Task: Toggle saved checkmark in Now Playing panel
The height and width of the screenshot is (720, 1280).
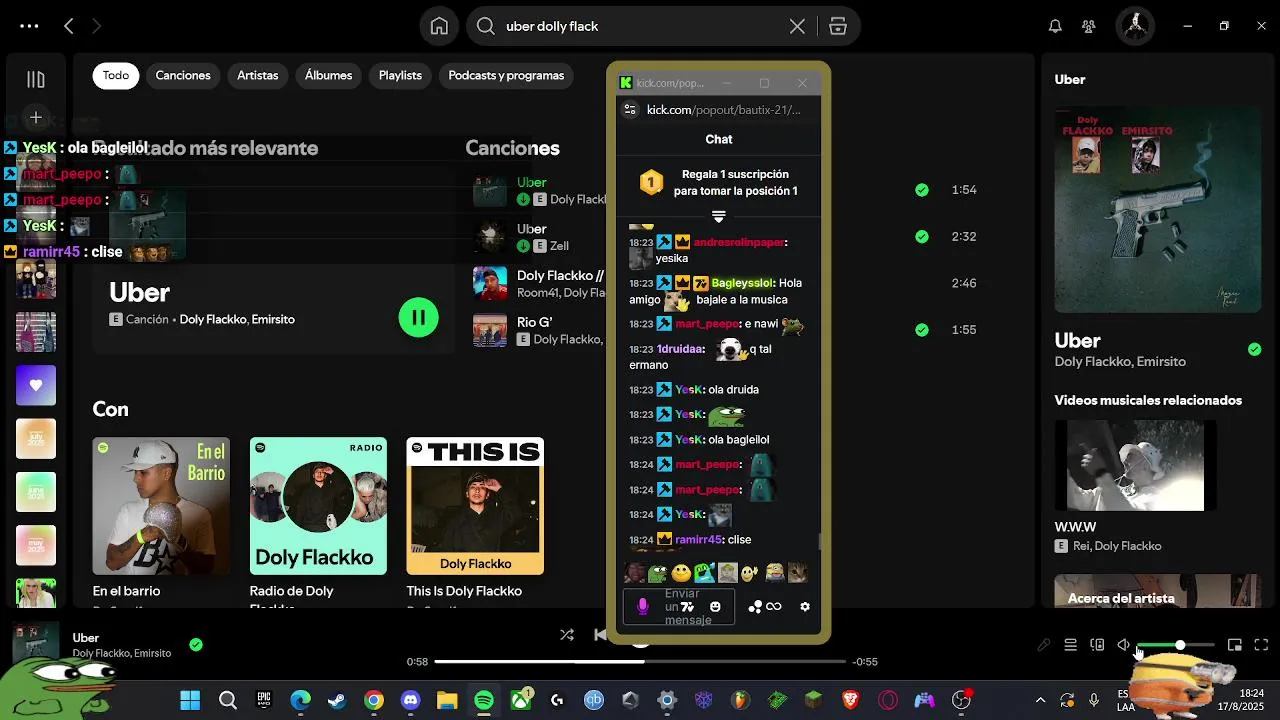Action: [x=1254, y=349]
